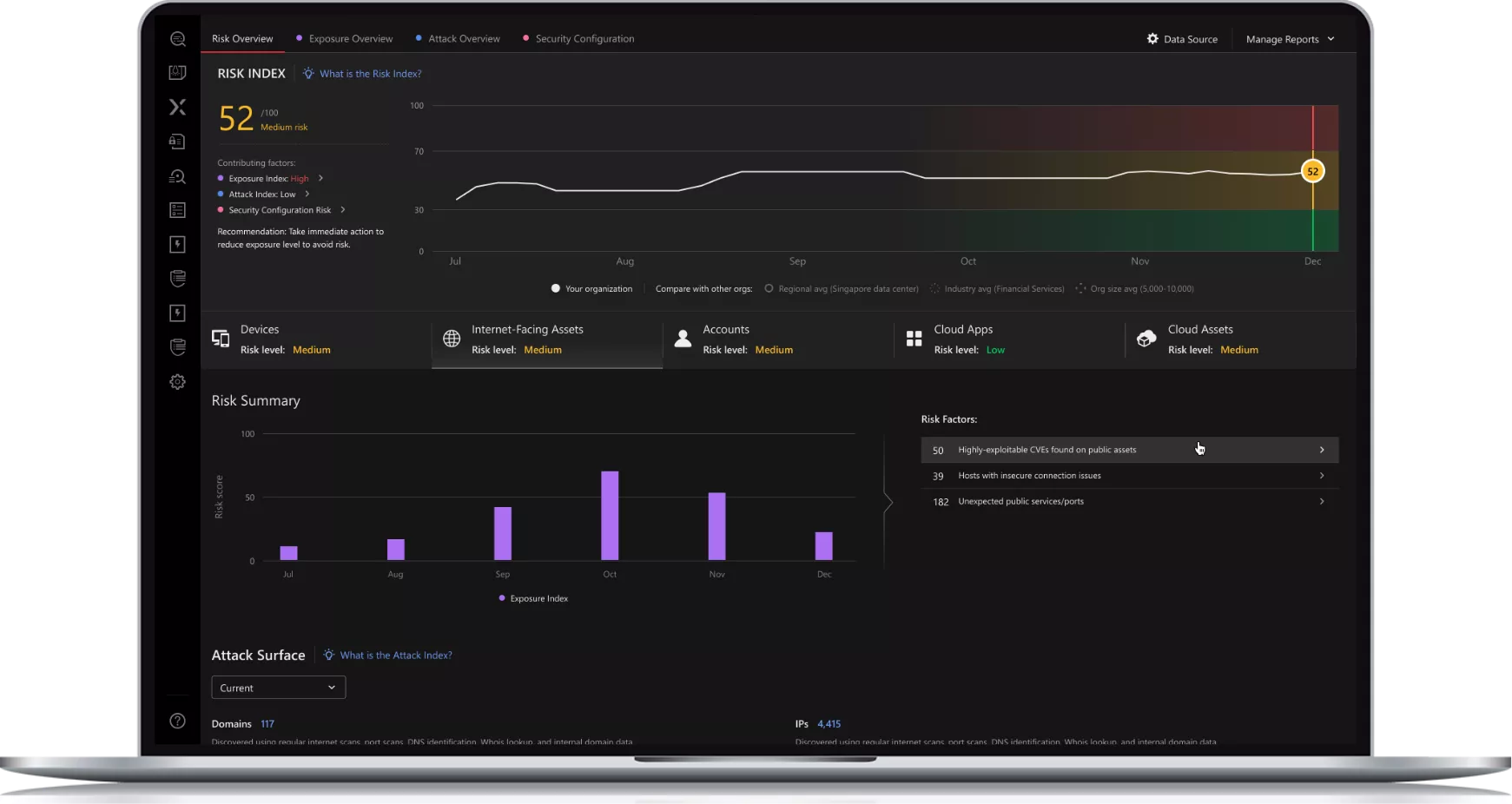Click the Domains count 117 link
Image resolution: width=1512 pixels, height=804 pixels.
[x=267, y=724]
